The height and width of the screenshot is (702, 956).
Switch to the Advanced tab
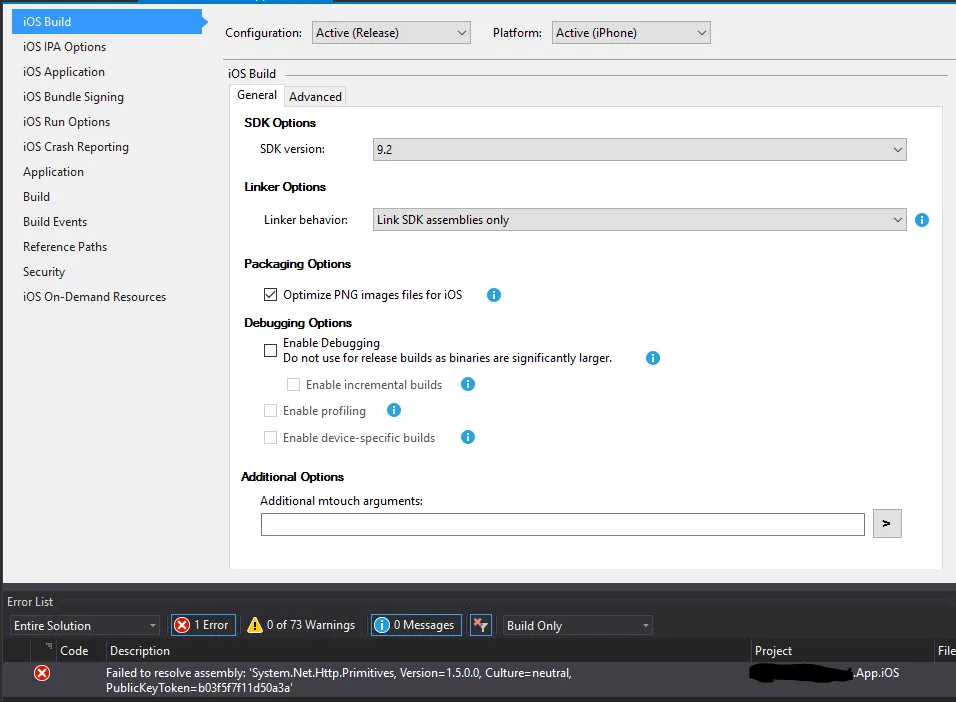315,97
